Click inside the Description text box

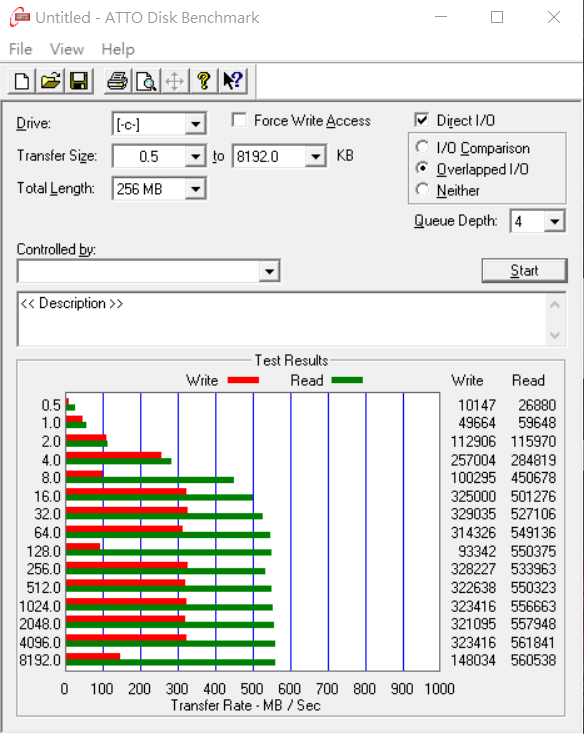click(x=281, y=319)
